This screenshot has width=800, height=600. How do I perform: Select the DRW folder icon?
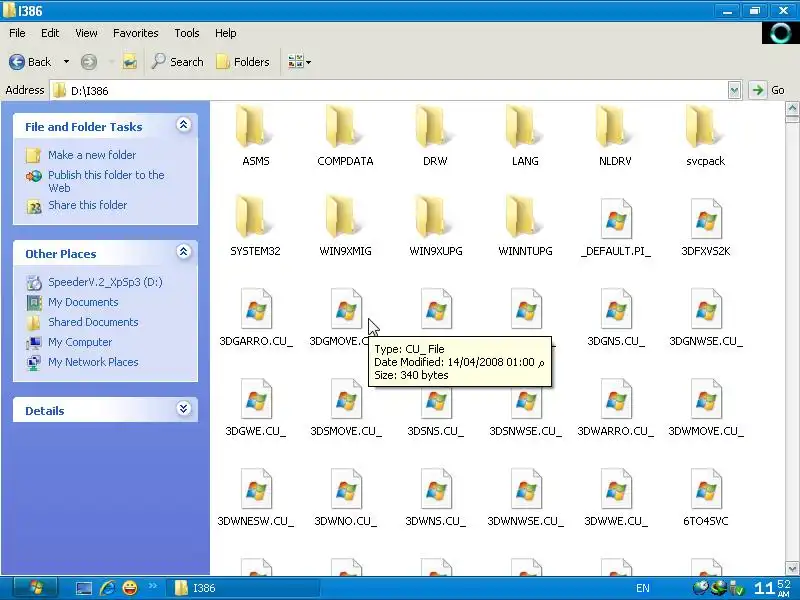point(434,128)
